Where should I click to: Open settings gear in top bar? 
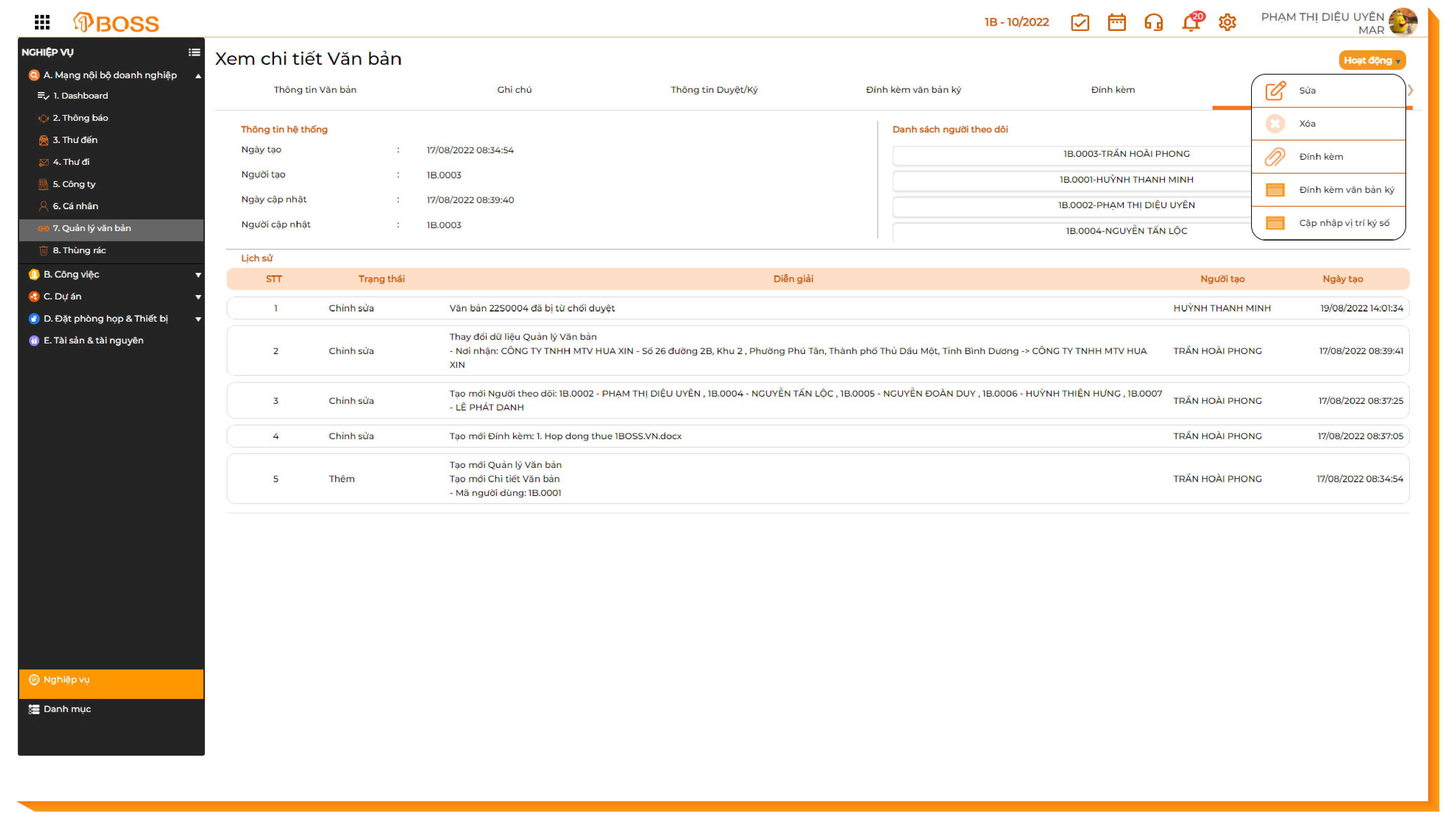[1227, 23]
